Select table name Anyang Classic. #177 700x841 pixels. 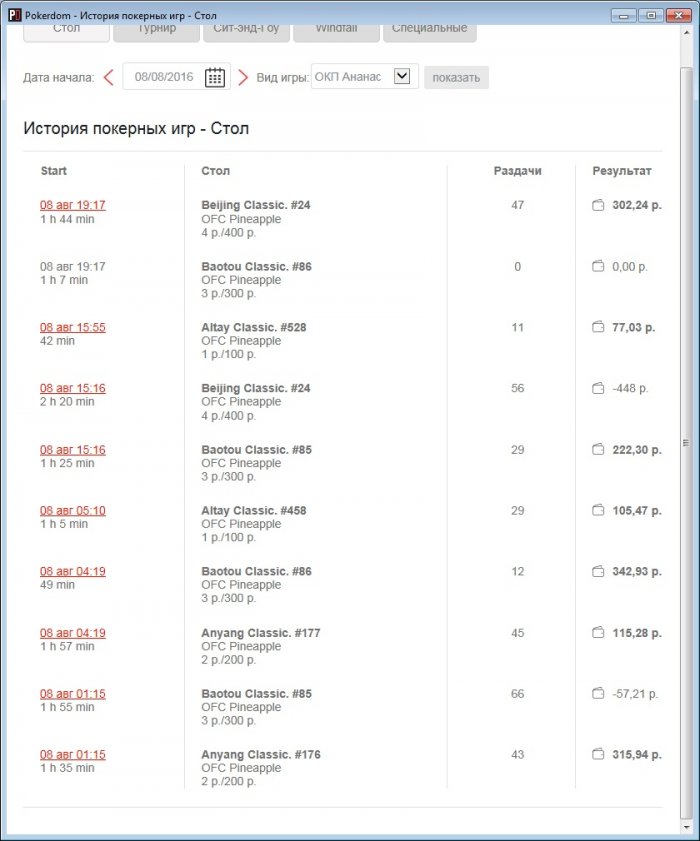pyautogui.click(x=261, y=633)
